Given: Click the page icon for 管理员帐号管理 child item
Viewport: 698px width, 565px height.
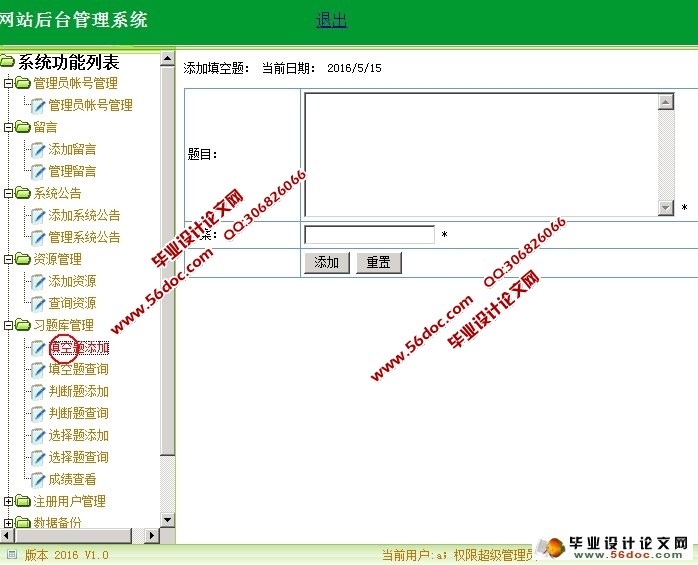Looking at the screenshot, I should [x=38, y=106].
